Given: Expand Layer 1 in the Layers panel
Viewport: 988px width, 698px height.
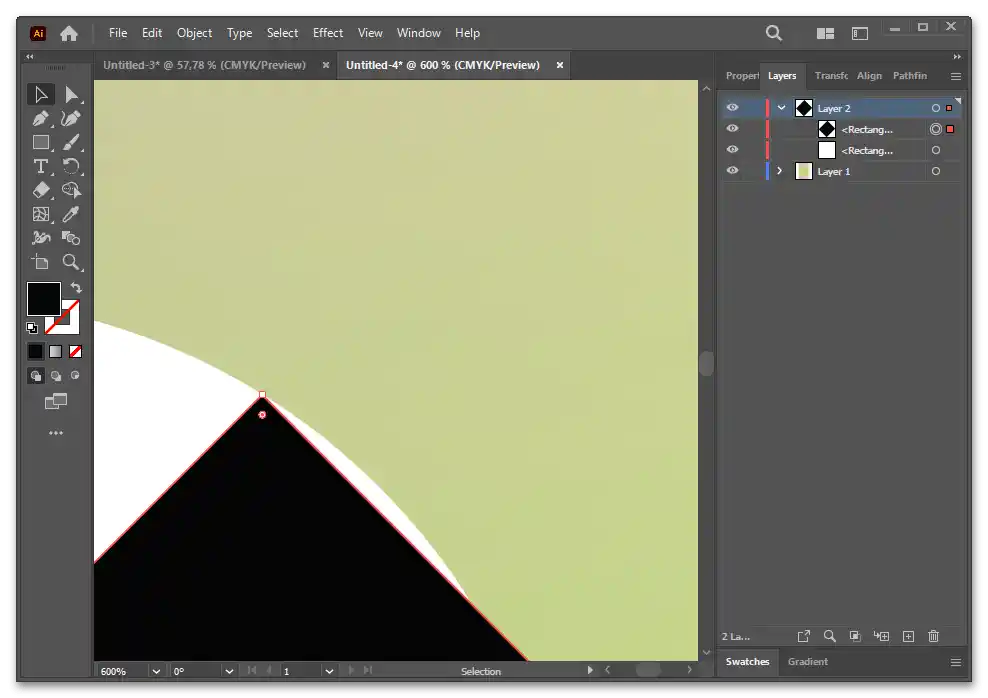Looking at the screenshot, I should (780, 171).
